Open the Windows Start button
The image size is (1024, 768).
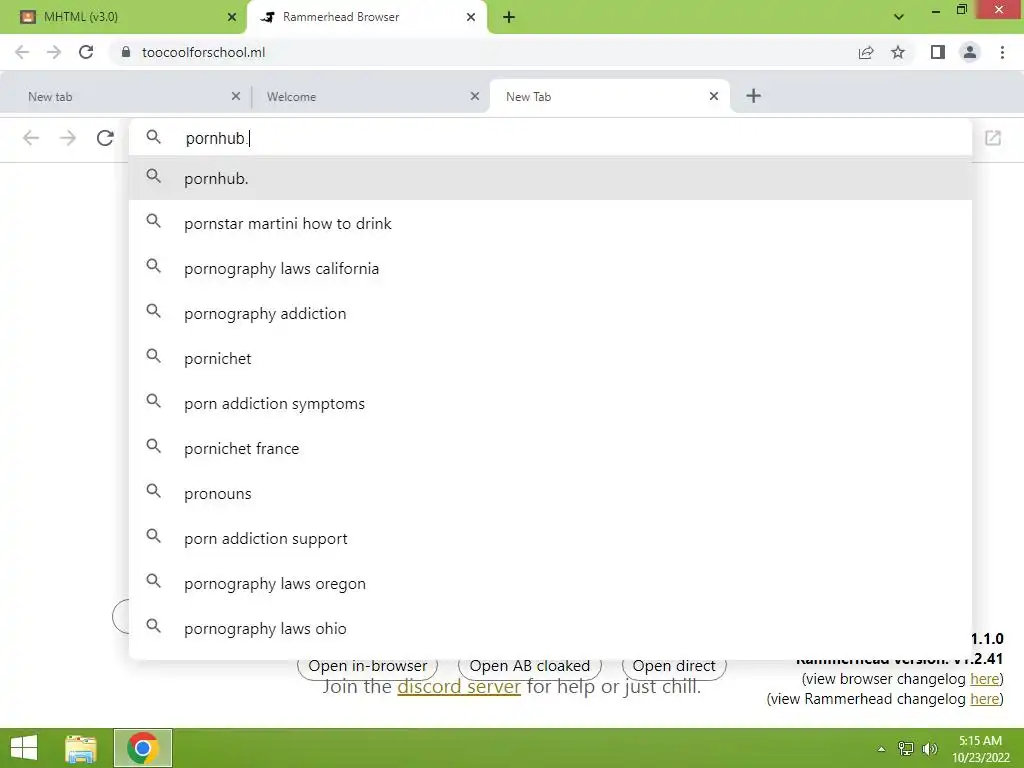[x=24, y=748]
